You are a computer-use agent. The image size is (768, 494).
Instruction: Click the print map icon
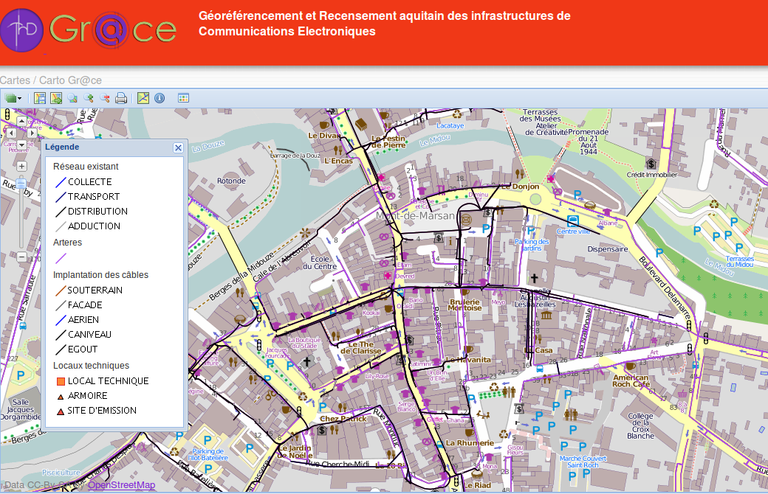click(x=121, y=98)
